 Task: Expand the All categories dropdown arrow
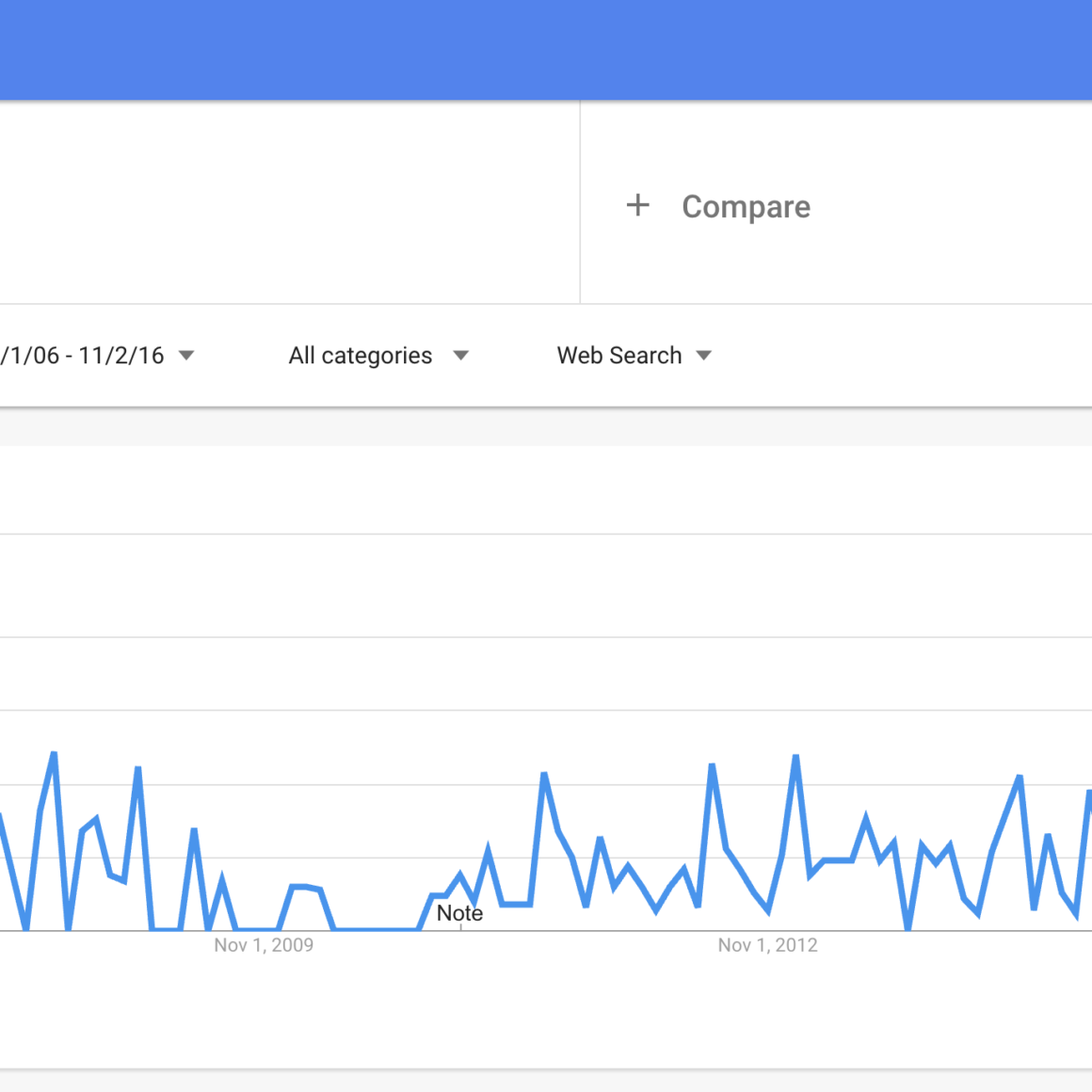pyautogui.click(x=460, y=356)
